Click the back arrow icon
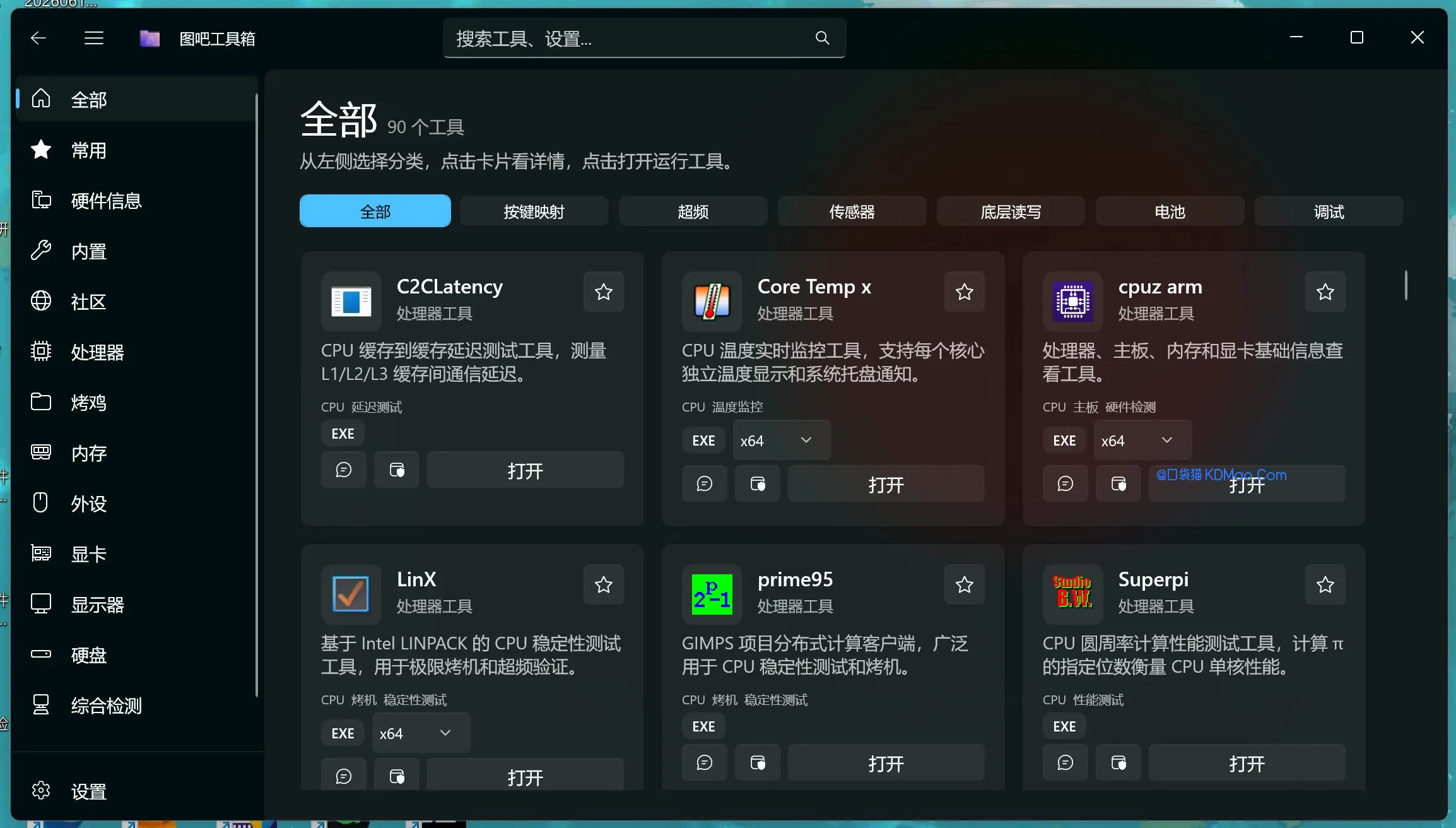 pyautogui.click(x=38, y=38)
